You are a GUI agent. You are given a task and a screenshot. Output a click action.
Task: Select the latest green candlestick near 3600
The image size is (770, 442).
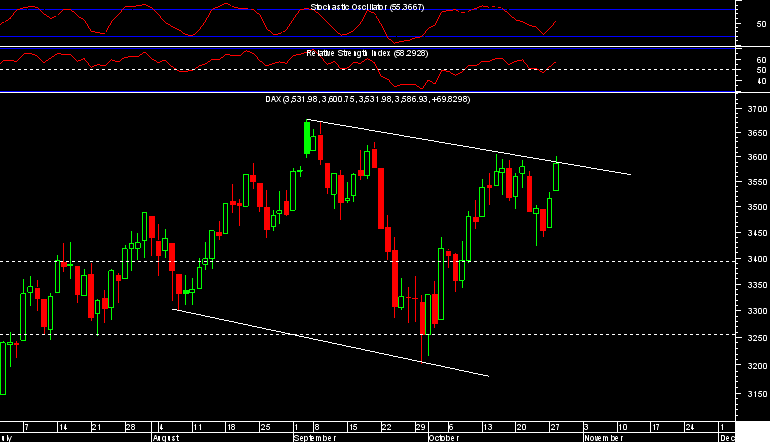556,177
